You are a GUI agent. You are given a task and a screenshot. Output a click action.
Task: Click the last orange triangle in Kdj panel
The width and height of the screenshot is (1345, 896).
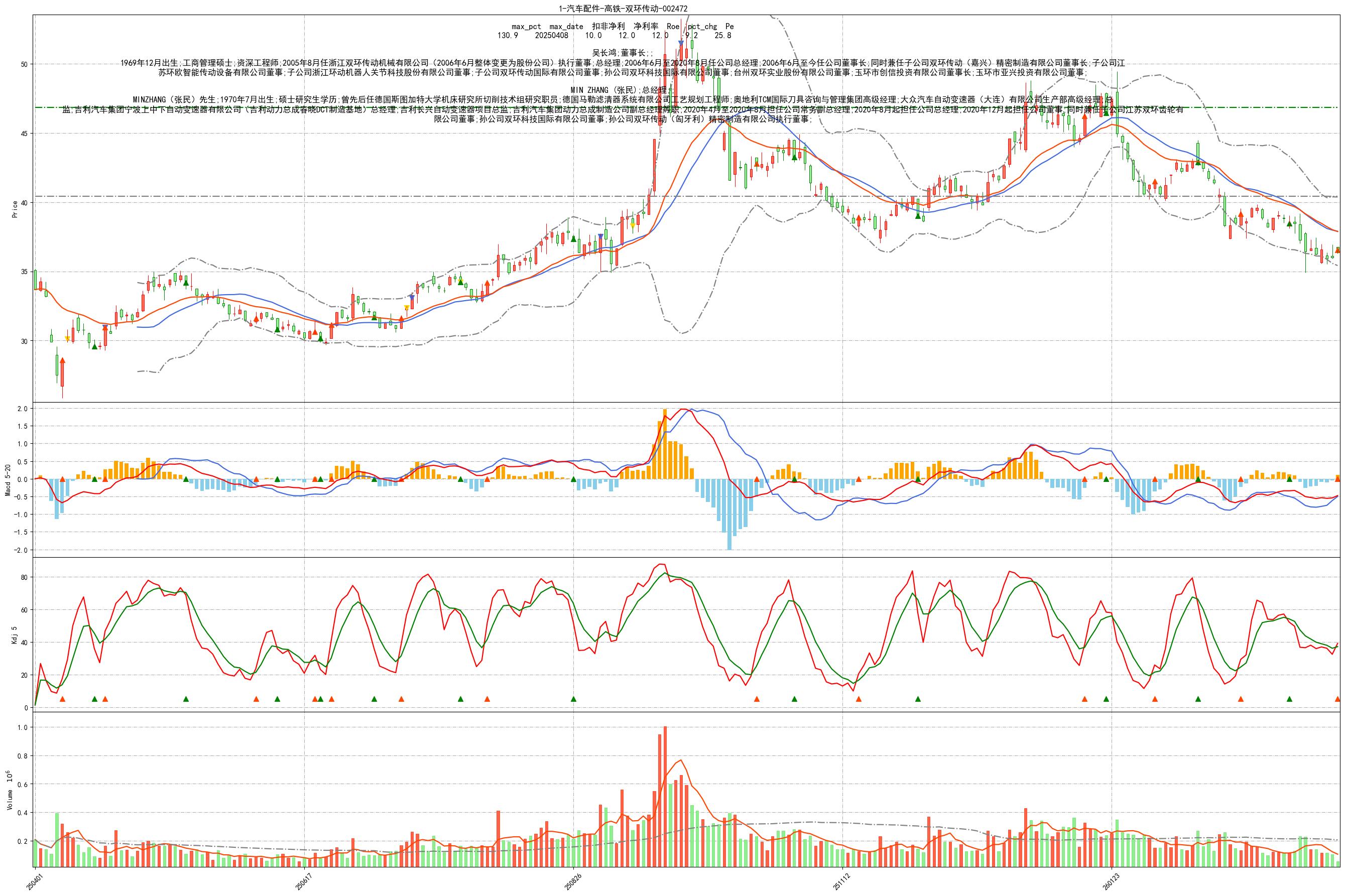coord(1337,699)
